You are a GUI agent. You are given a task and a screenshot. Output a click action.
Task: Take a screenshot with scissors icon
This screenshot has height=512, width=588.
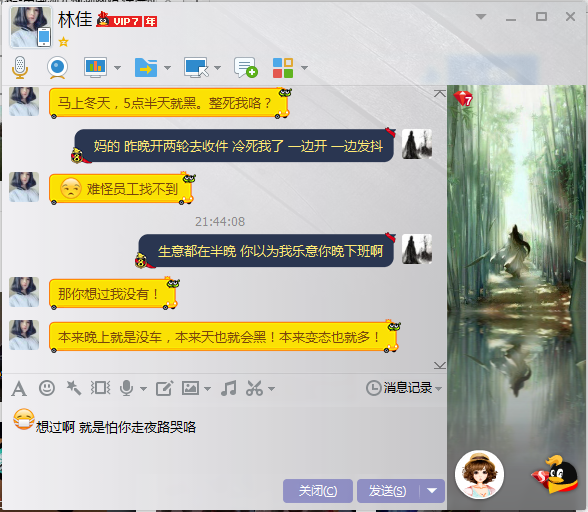pyautogui.click(x=254, y=388)
